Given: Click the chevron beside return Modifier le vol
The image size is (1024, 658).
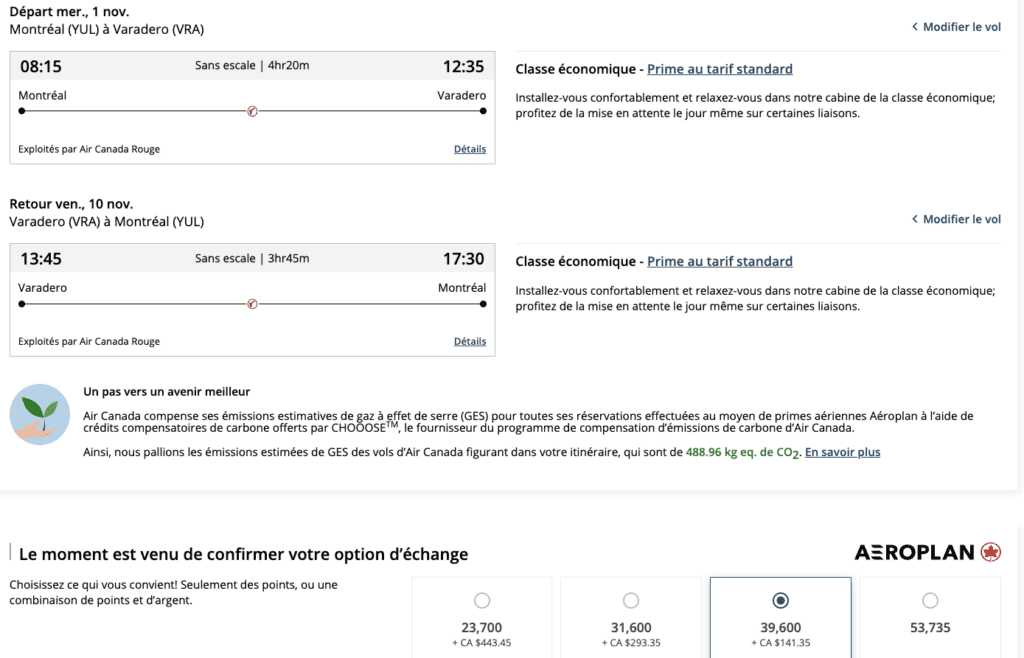Looking at the screenshot, I should [915, 219].
